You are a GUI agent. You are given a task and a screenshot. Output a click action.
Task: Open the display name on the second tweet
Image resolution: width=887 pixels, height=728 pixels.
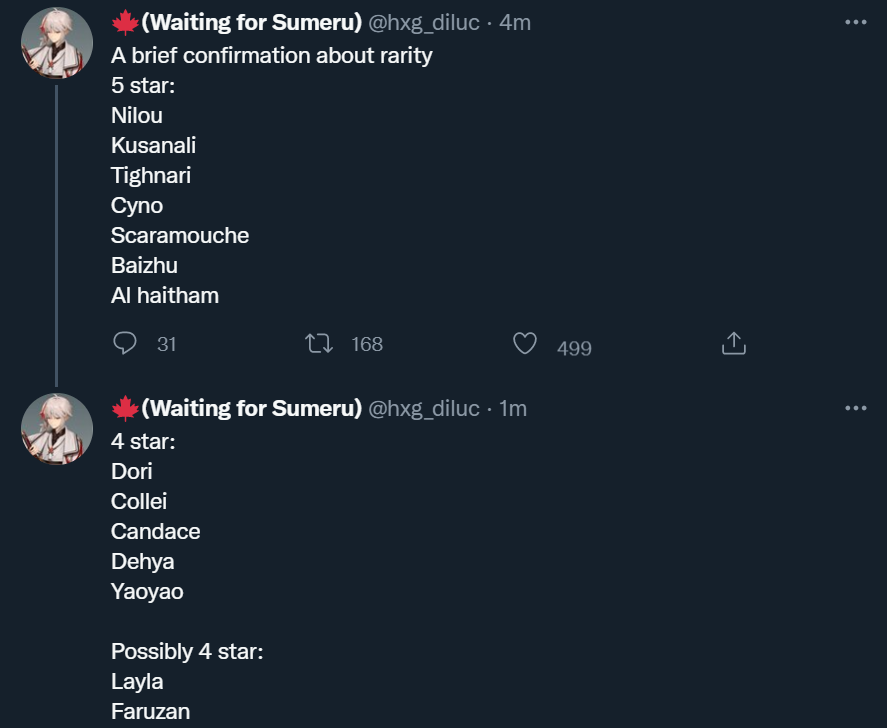tap(250, 408)
